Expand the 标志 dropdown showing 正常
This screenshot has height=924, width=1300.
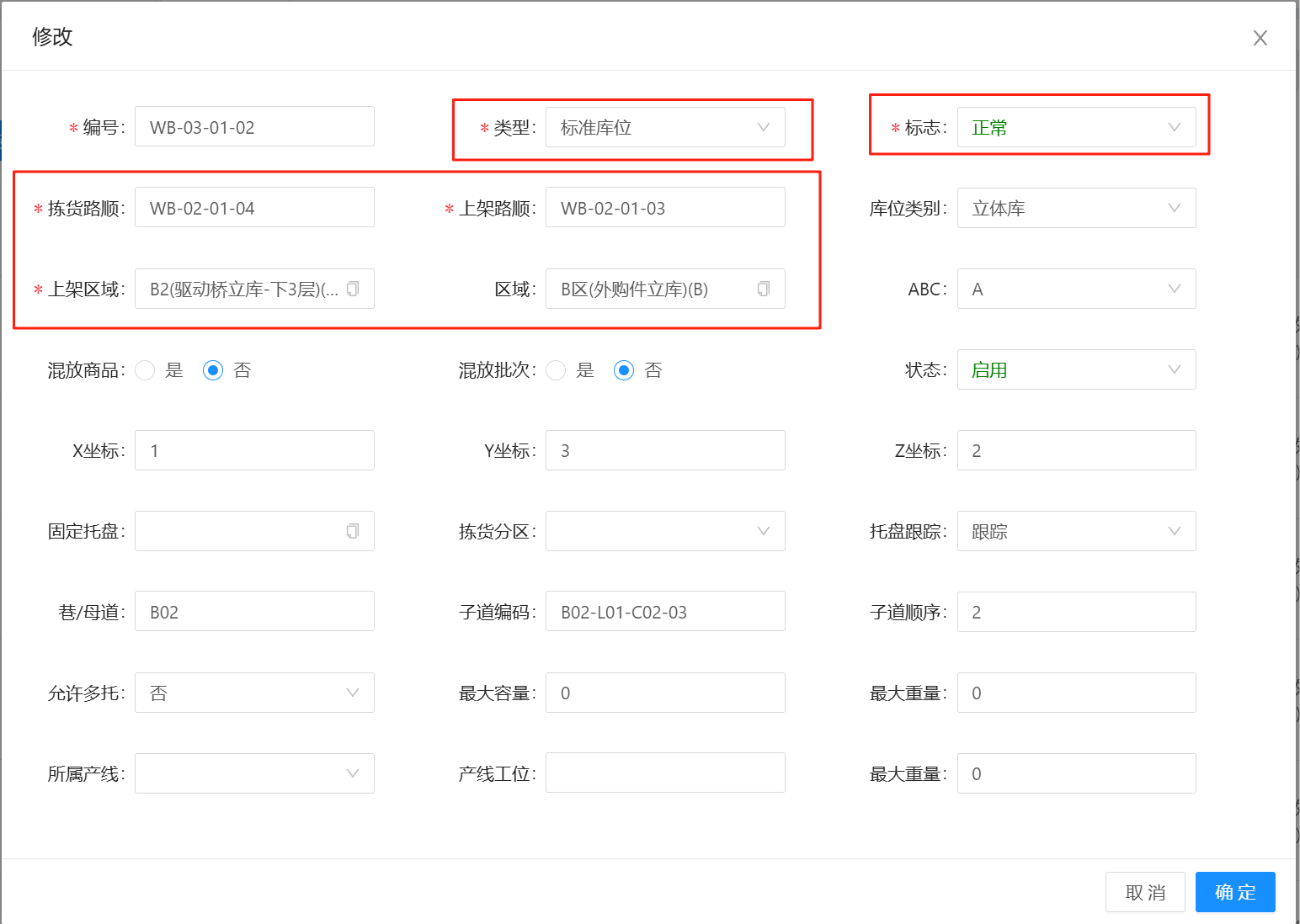tap(1075, 127)
